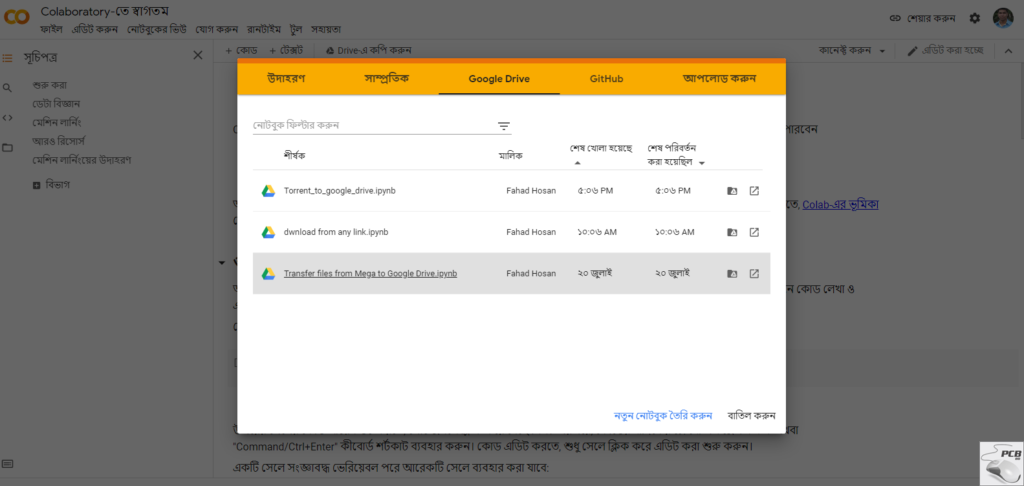The width and height of the screenshot is (1024, 486).
Task: Open the যোগ করুন menu
Action: pyautogui.click(x=216, y=29)
